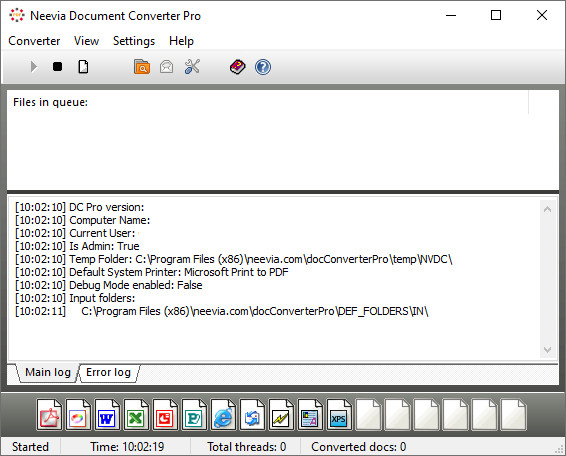Click the 'Input folders:' log line
Viewport: 566px width, 456px height.
pos(75,298)
